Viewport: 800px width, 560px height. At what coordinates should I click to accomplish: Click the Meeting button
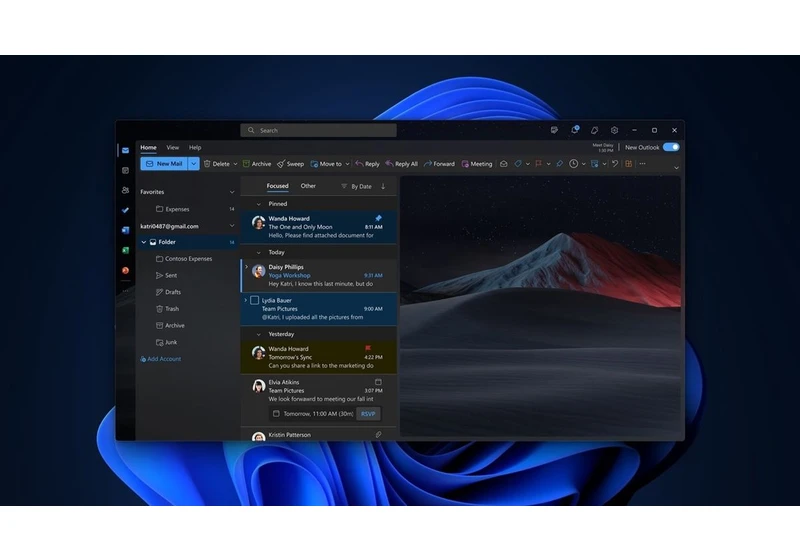tap(477, 164)
